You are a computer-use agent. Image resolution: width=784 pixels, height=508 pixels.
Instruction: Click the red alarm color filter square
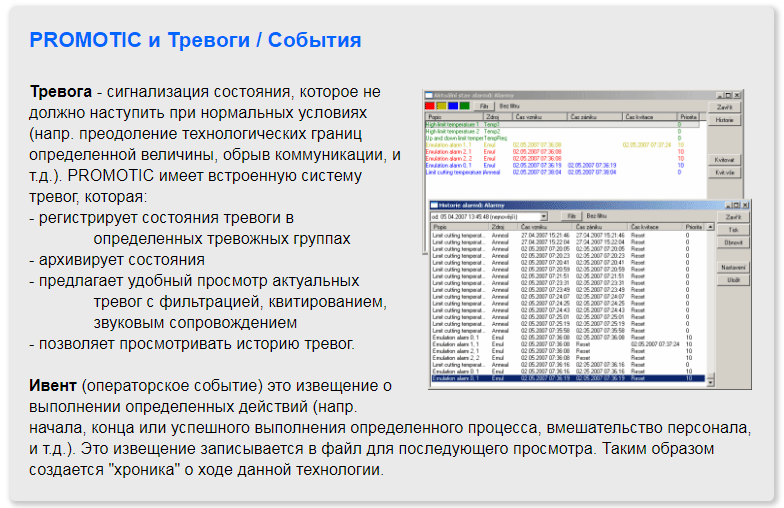(x=430, y=105)
